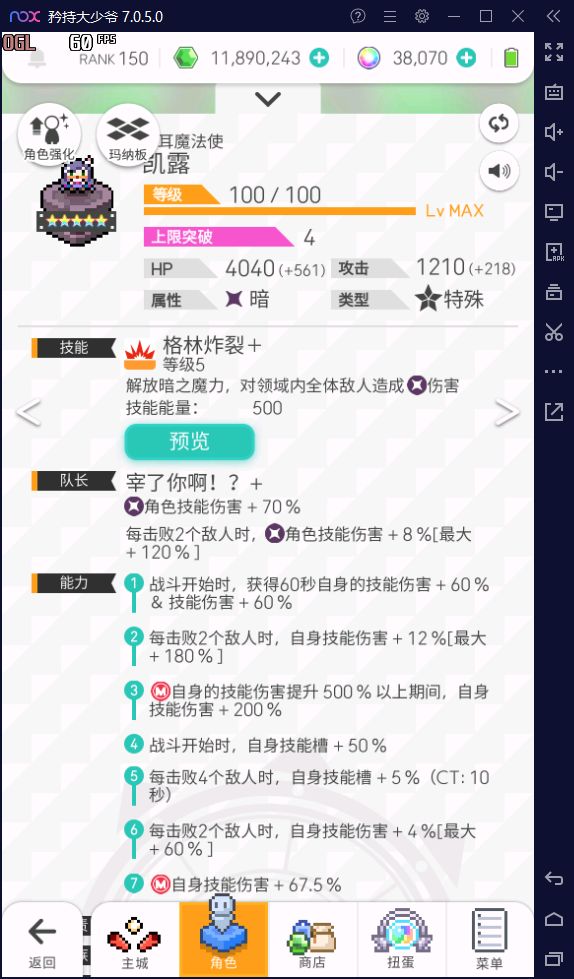This screenshot has height=979, width=574.
Task: Click Nox volume up icon
Action: tap(553, 132)
